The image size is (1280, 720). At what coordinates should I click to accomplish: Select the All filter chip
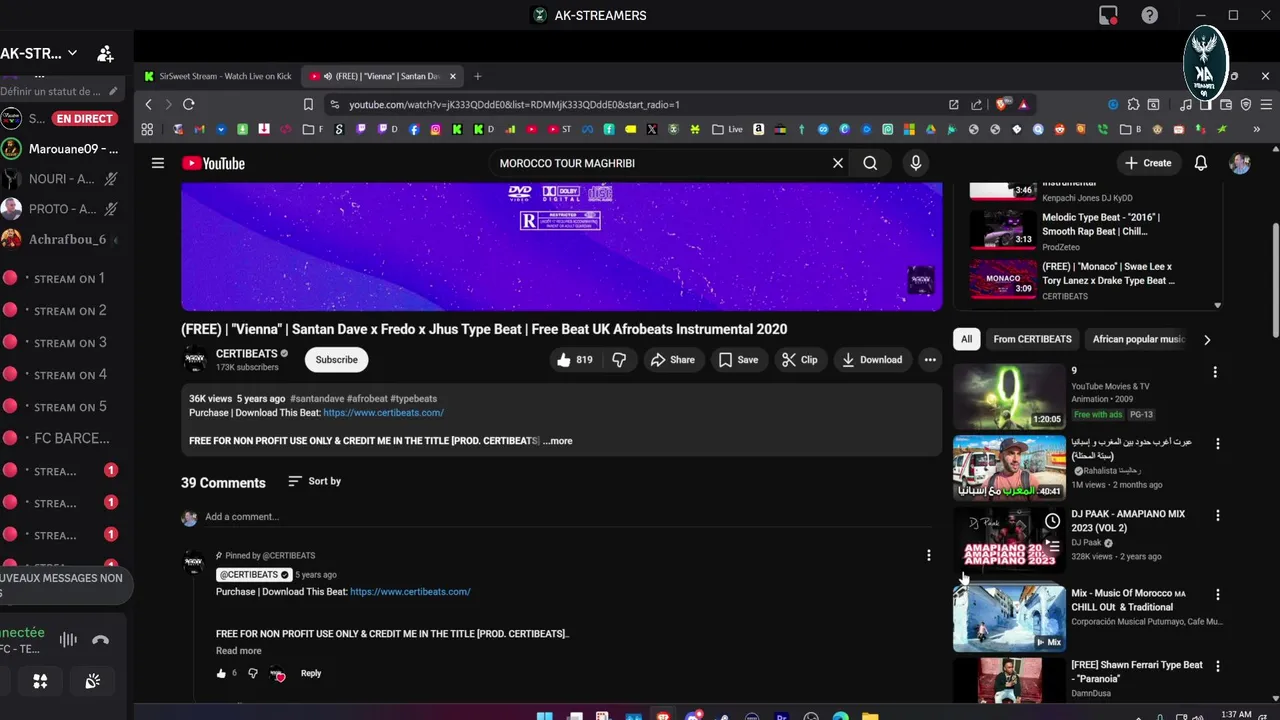coord(966,339)
